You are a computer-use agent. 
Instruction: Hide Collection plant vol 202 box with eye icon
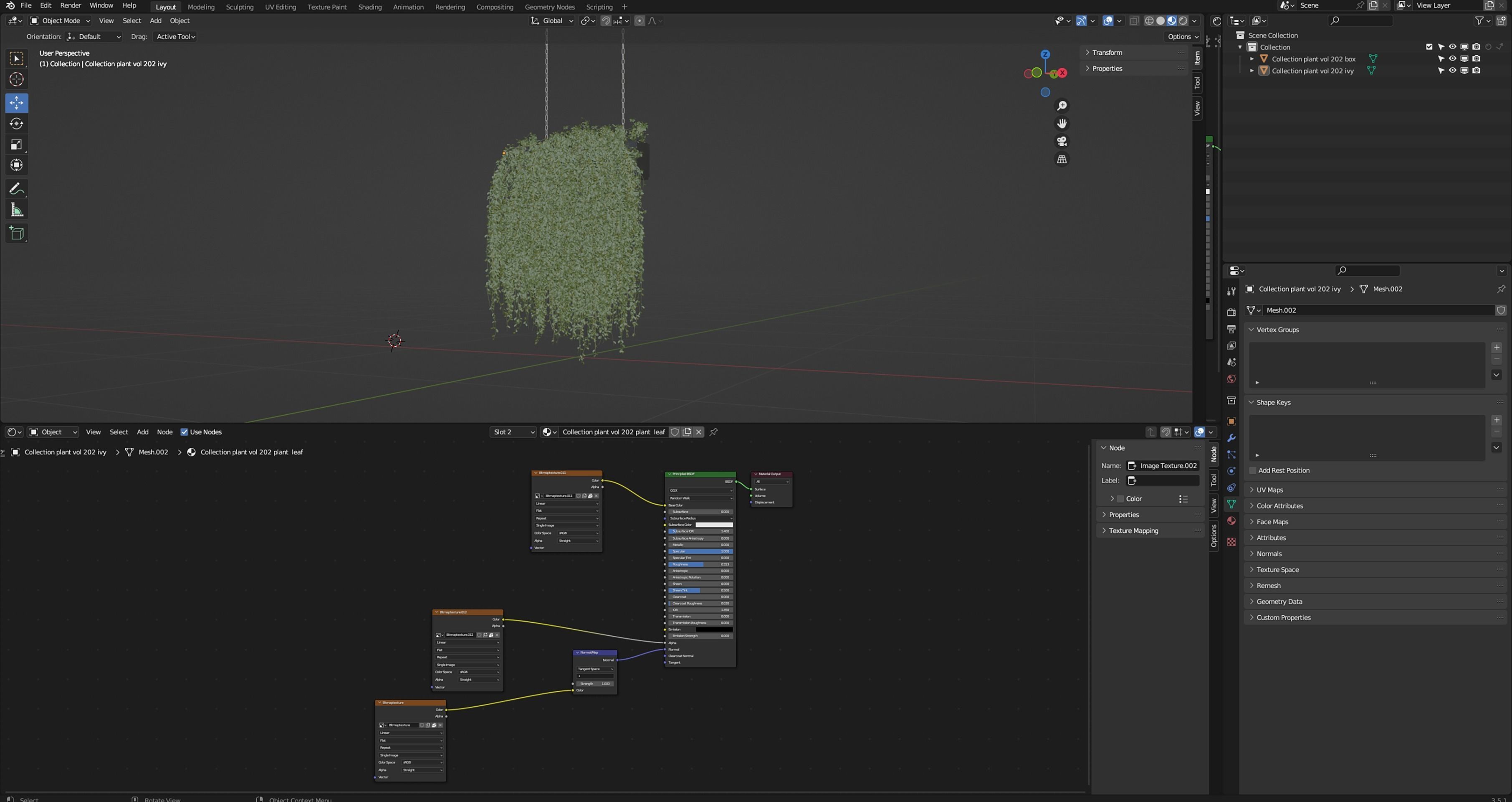1453,59
